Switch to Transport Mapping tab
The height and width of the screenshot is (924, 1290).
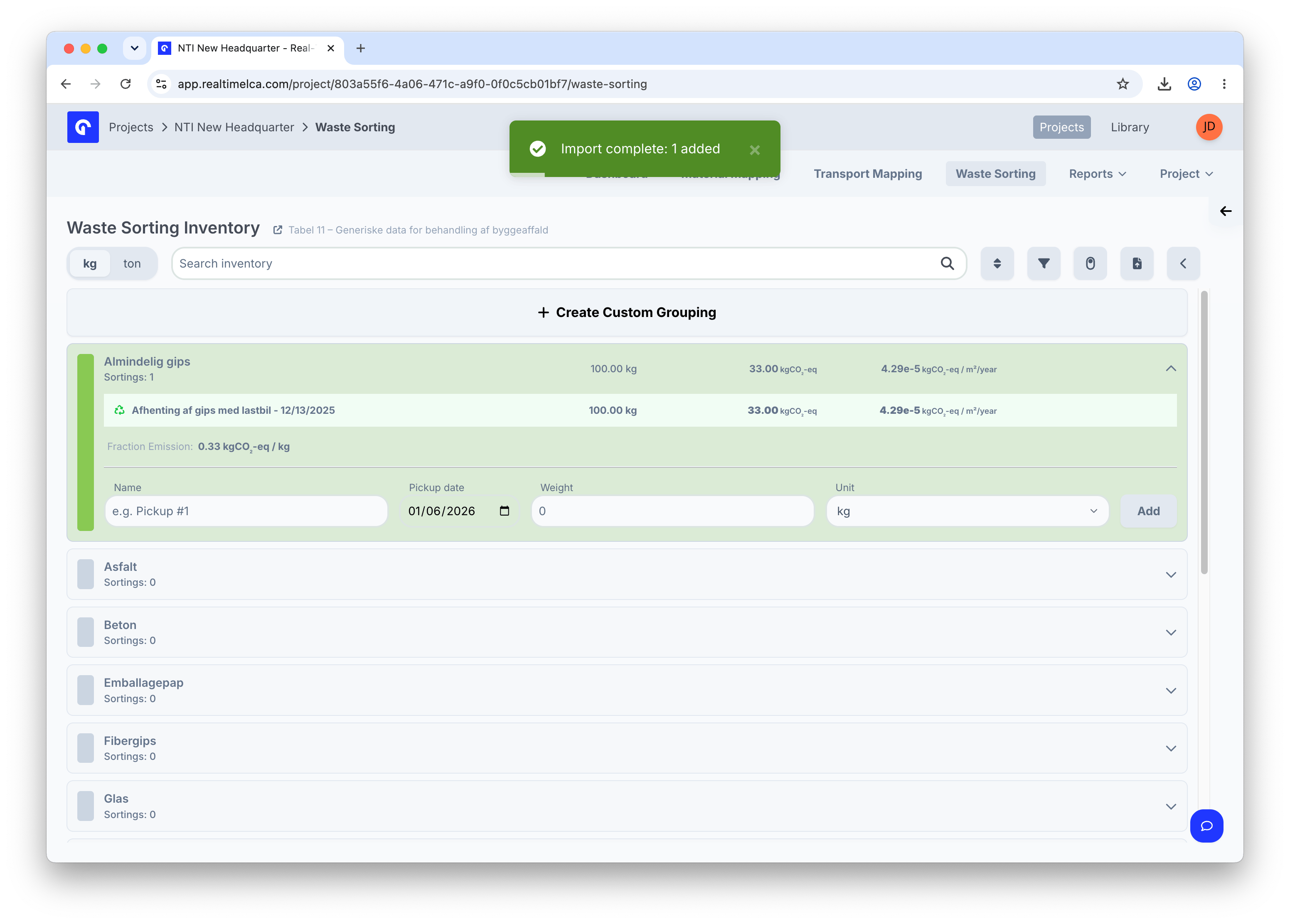point(867,174)
